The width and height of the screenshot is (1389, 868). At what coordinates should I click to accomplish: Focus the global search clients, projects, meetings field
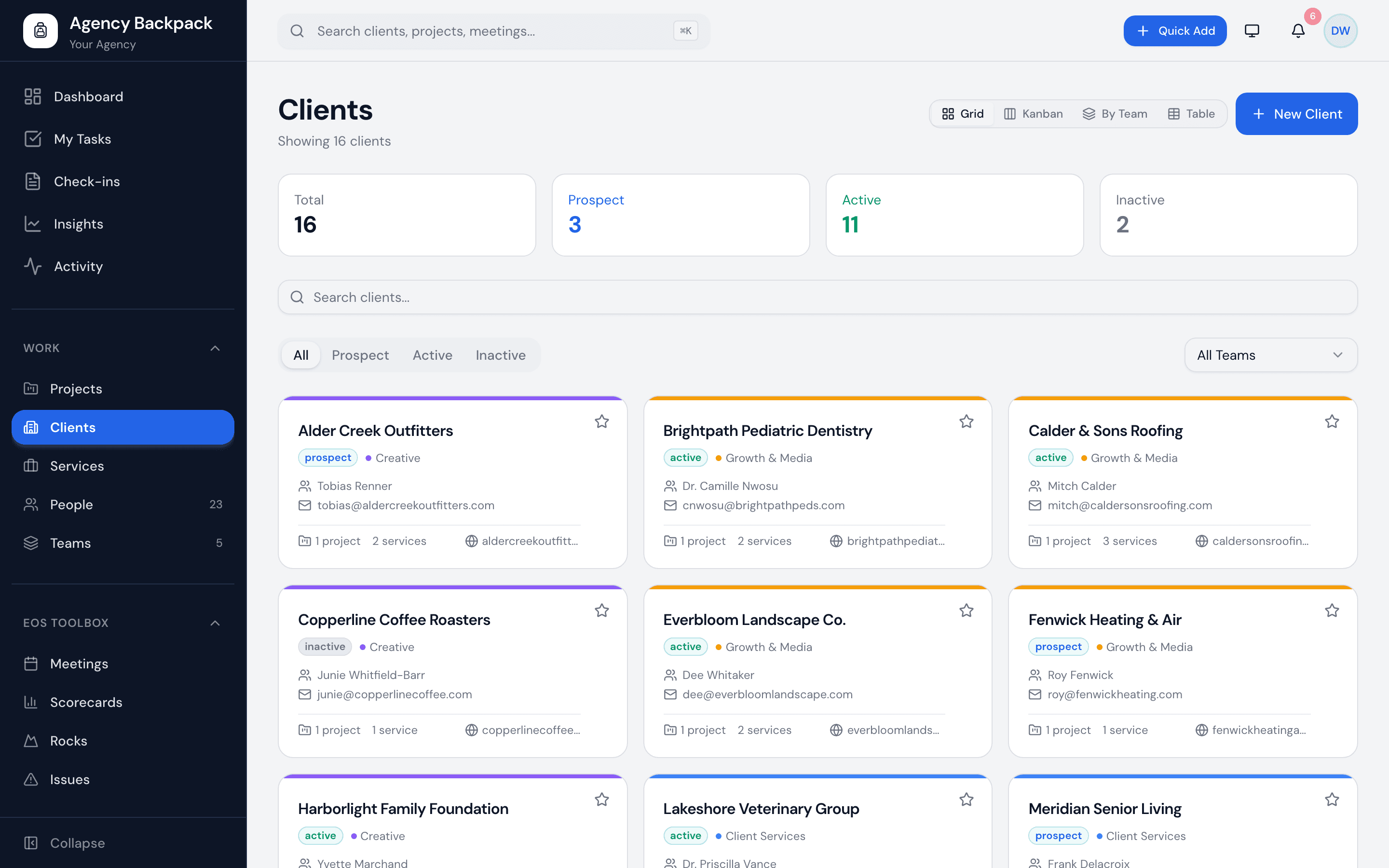point(493,31)
